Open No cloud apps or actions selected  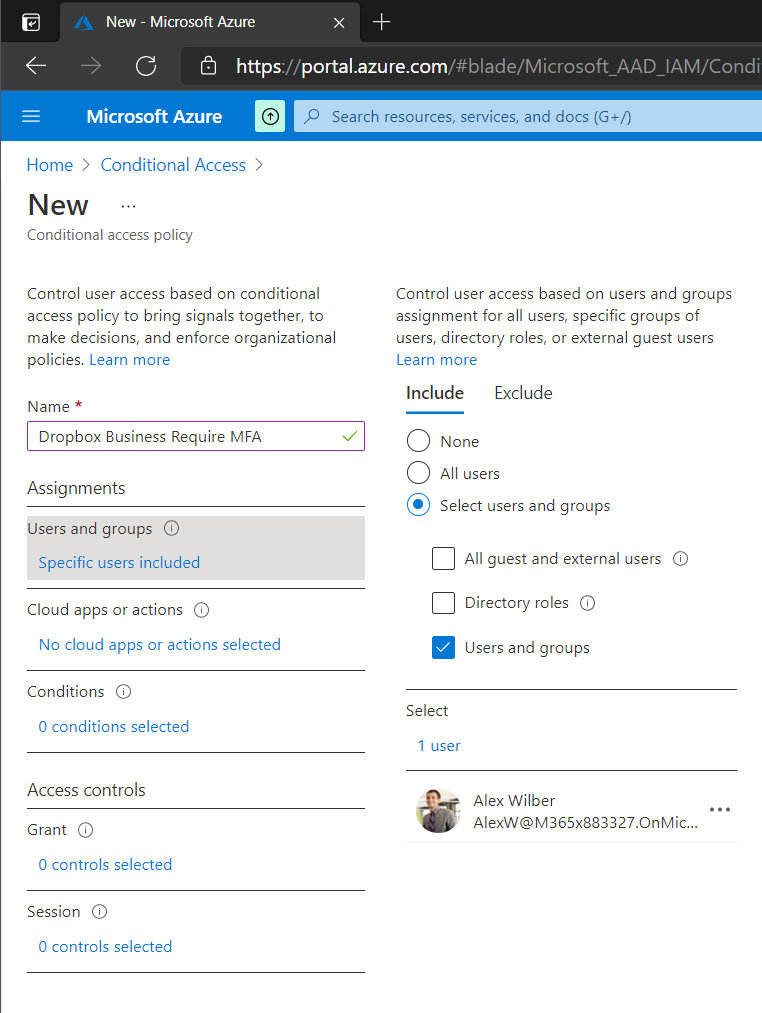tap(160, 645)
